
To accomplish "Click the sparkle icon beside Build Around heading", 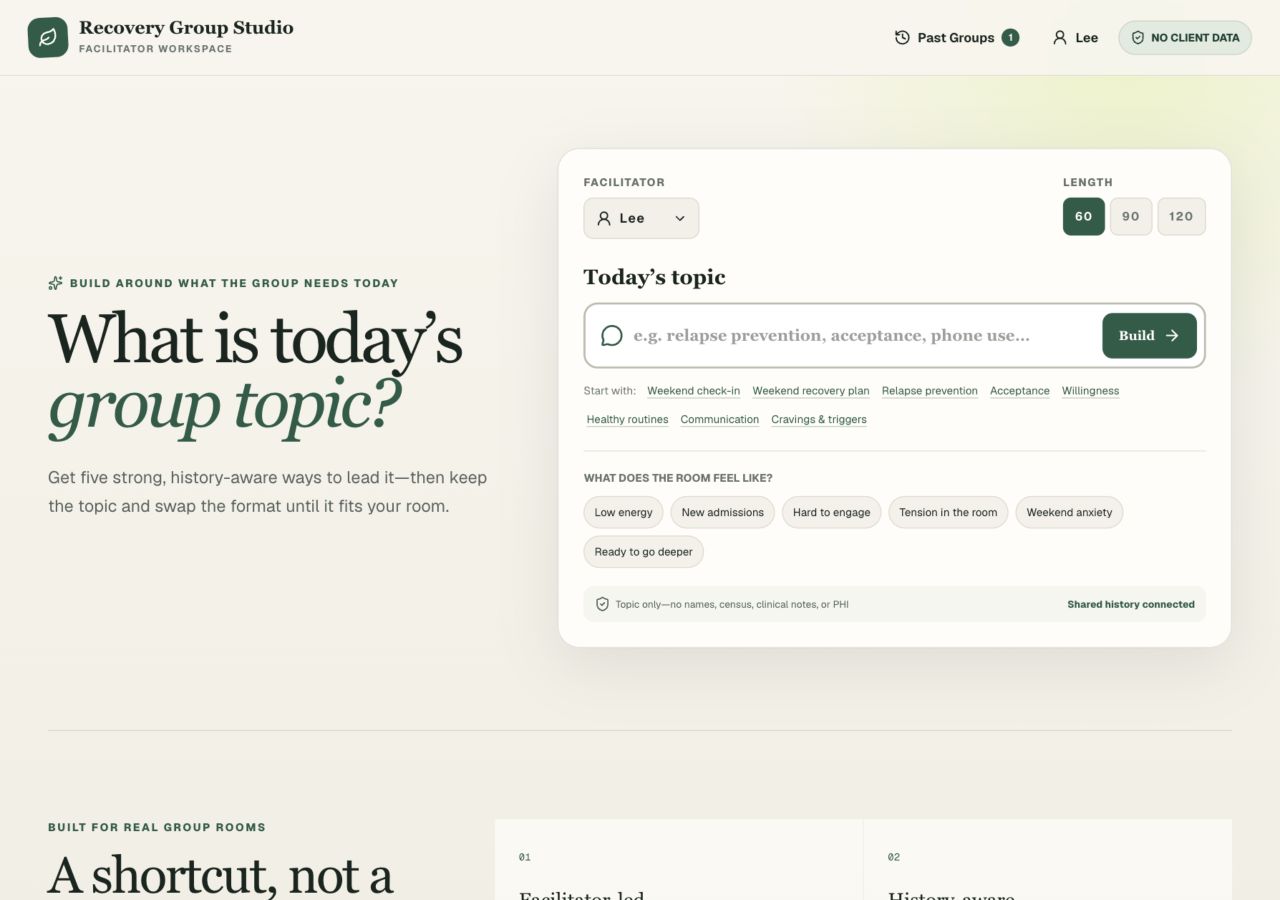I will pyautogui.click(x=56, y=283).
